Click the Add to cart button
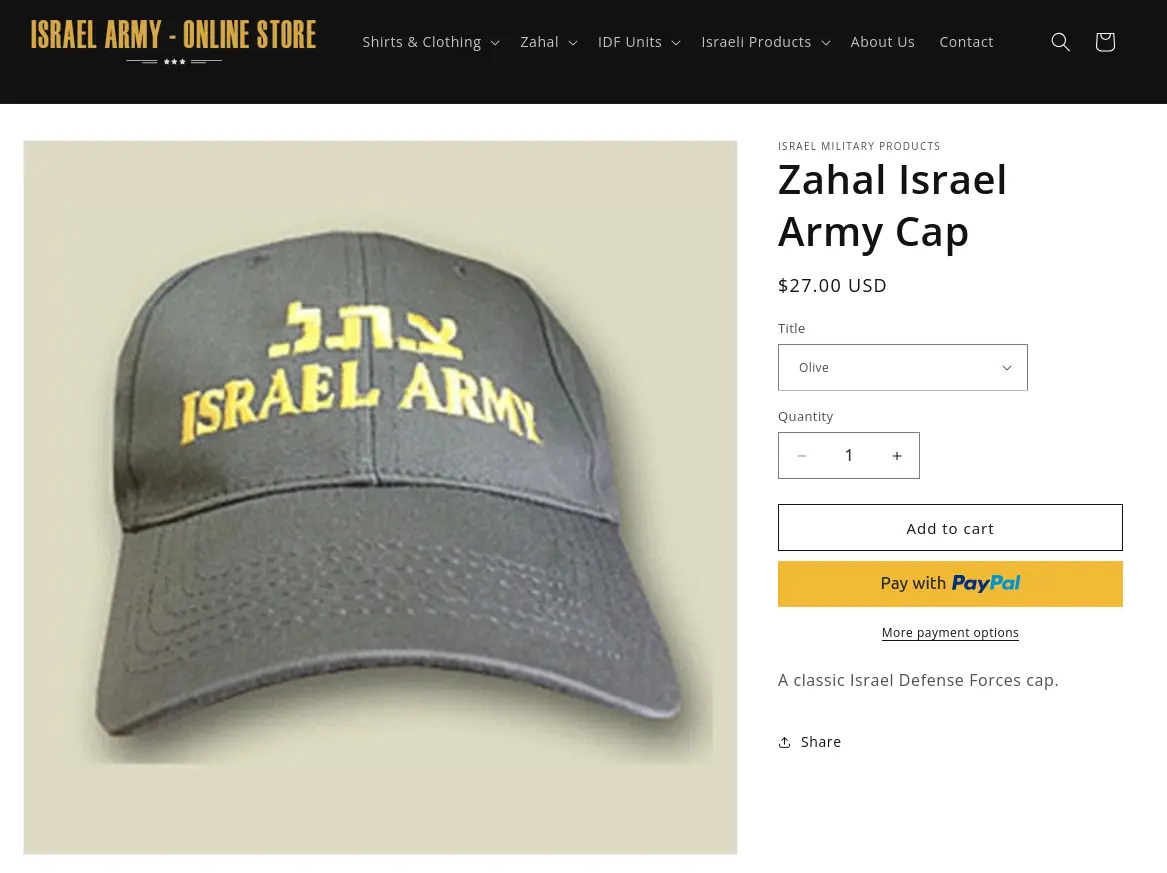This screenshot has height=873, width=1167. click(x=950, y=528)
